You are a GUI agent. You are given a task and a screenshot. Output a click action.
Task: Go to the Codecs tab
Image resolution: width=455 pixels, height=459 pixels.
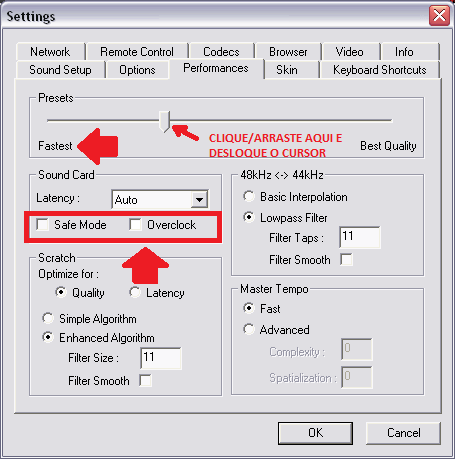point(221,52)
